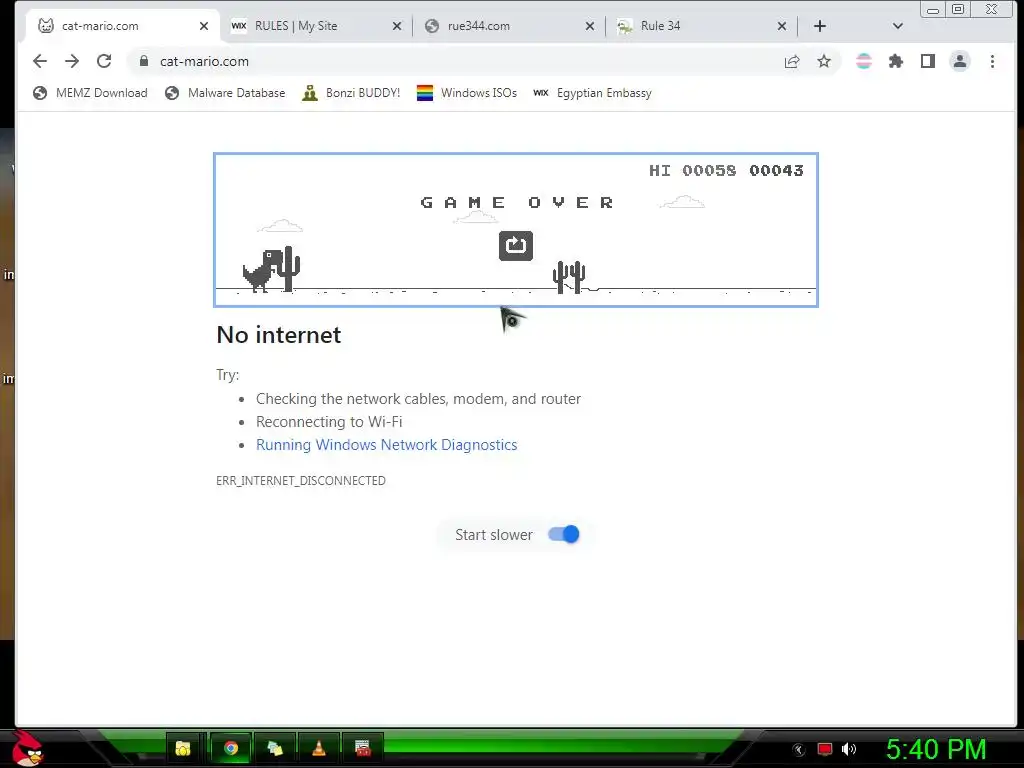Close the Rule 34 tab
The image size is (1024, 768).
782,26
